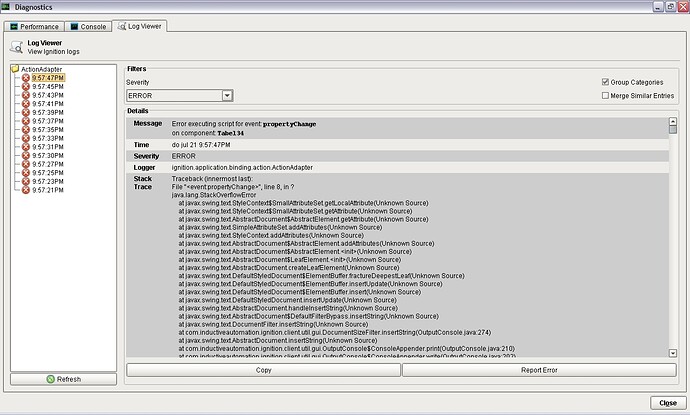Click error icon for 9:57:37PM entry

pos(26,121)
